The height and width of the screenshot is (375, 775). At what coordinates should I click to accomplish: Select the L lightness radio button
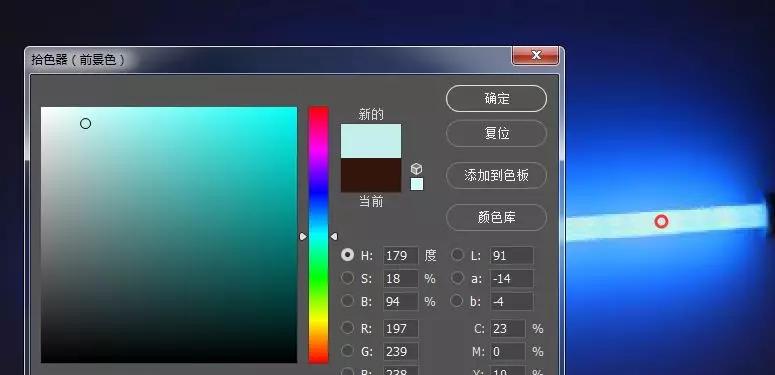pos(458,254)
